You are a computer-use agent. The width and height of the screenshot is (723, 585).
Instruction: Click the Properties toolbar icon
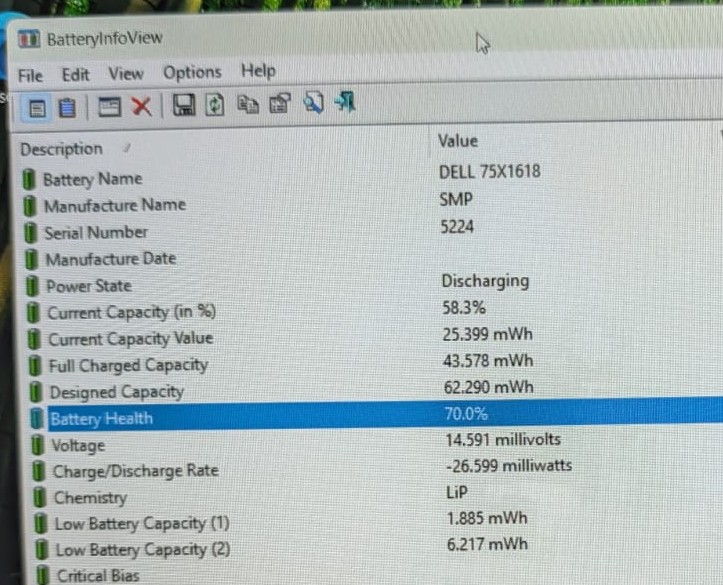click(280, 103)
